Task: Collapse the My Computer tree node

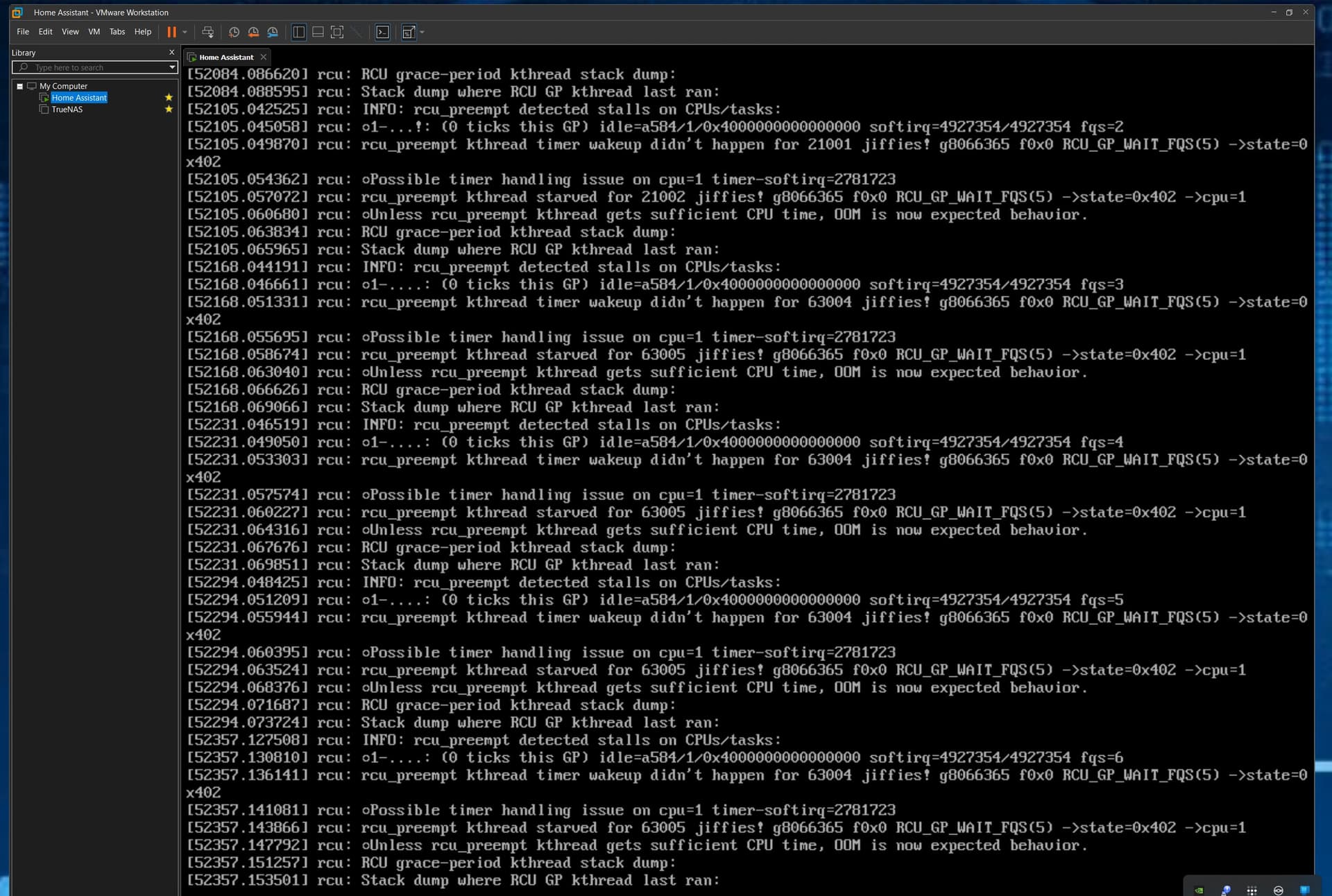Action: coord(20,86)
